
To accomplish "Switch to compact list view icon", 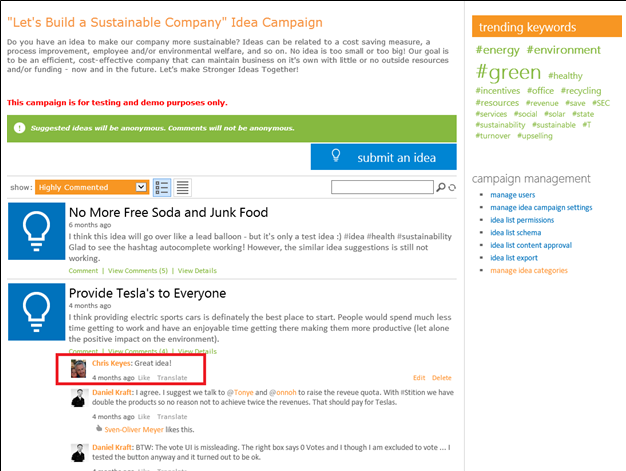I will 183,187.
